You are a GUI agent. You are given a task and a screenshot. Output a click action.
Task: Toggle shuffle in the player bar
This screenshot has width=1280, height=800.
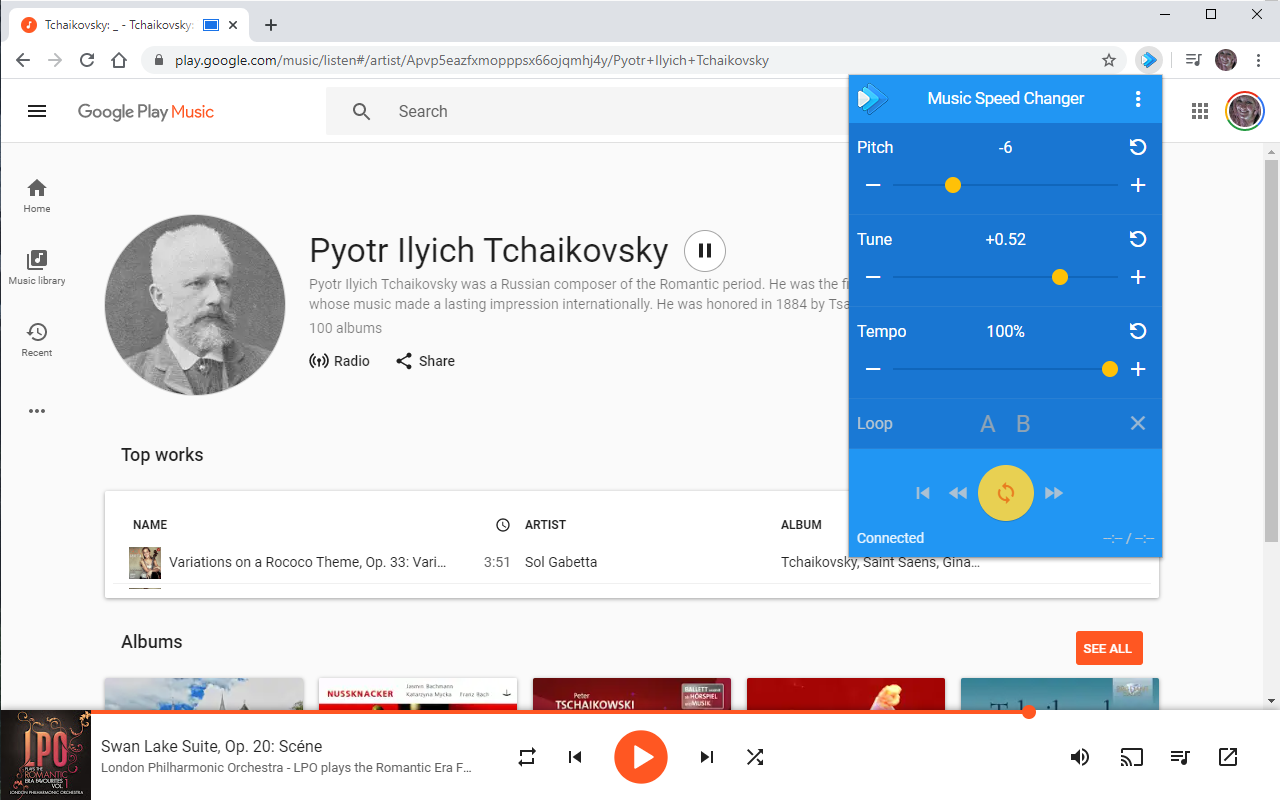(755, 757)
